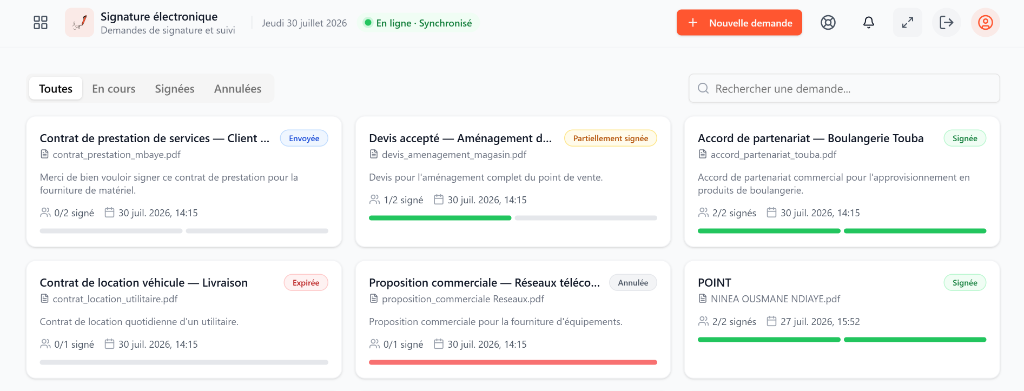Click Signée badge on Accord de partenariat card
This screenshot has width=1024, height=391.
(x=965, y=138)
